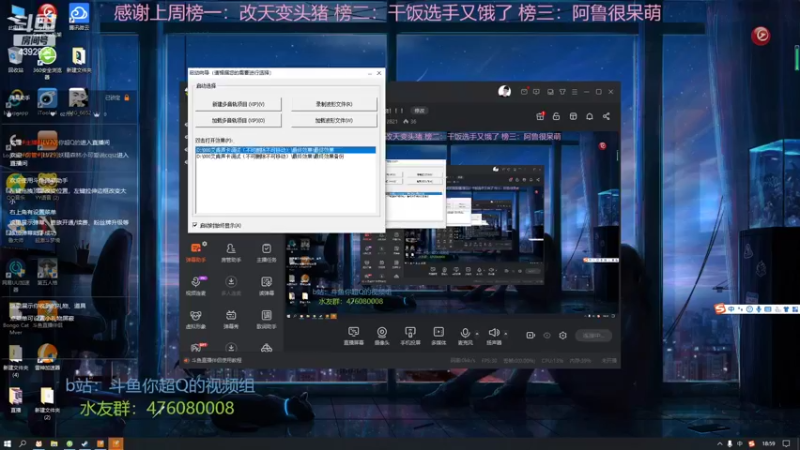
Task: Click the Sogou input method S logo
Action: click(720, 309)
